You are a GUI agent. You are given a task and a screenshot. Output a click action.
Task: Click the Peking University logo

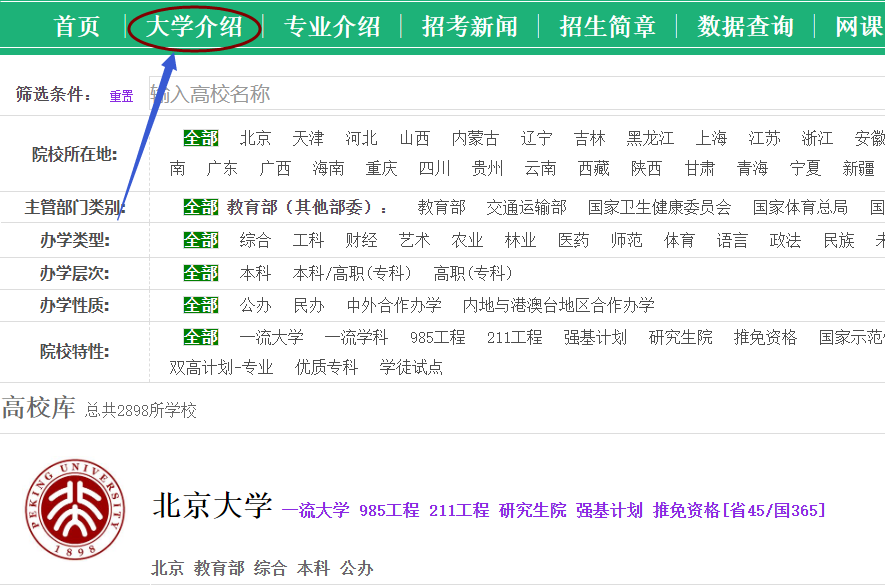pos(76,510)
